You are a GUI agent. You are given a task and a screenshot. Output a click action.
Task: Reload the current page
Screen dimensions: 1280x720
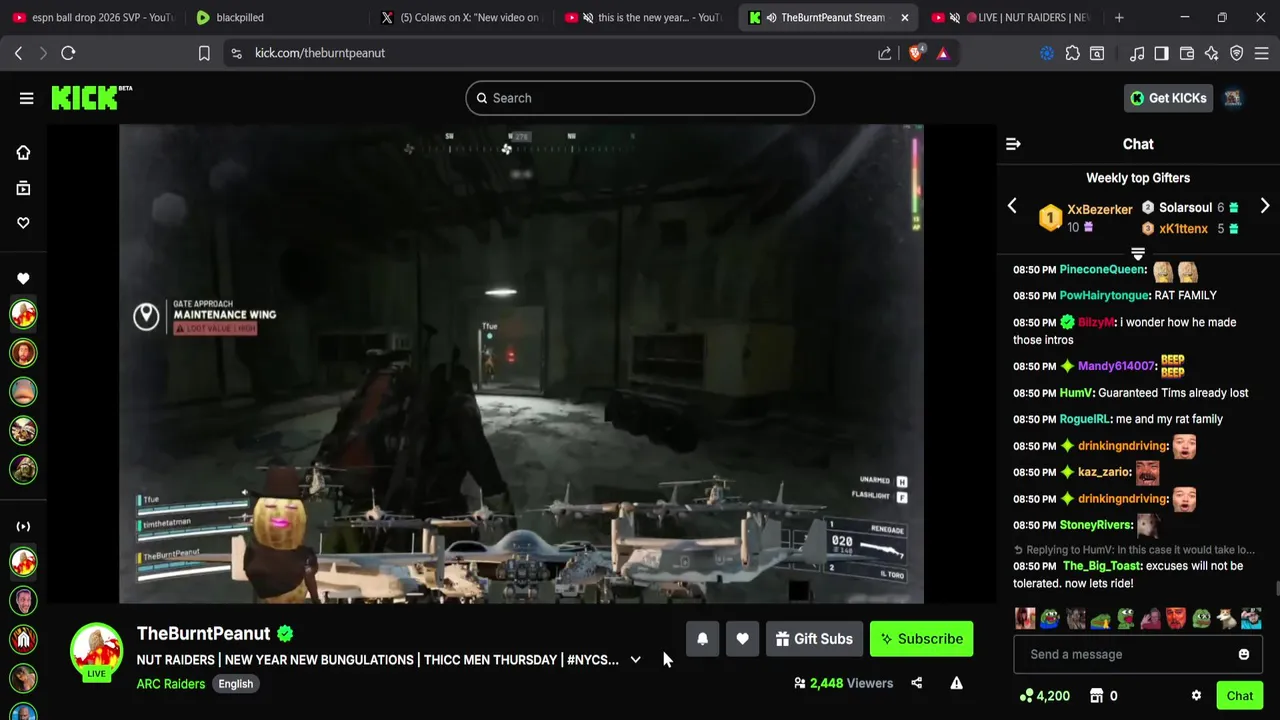coord(68,53)
